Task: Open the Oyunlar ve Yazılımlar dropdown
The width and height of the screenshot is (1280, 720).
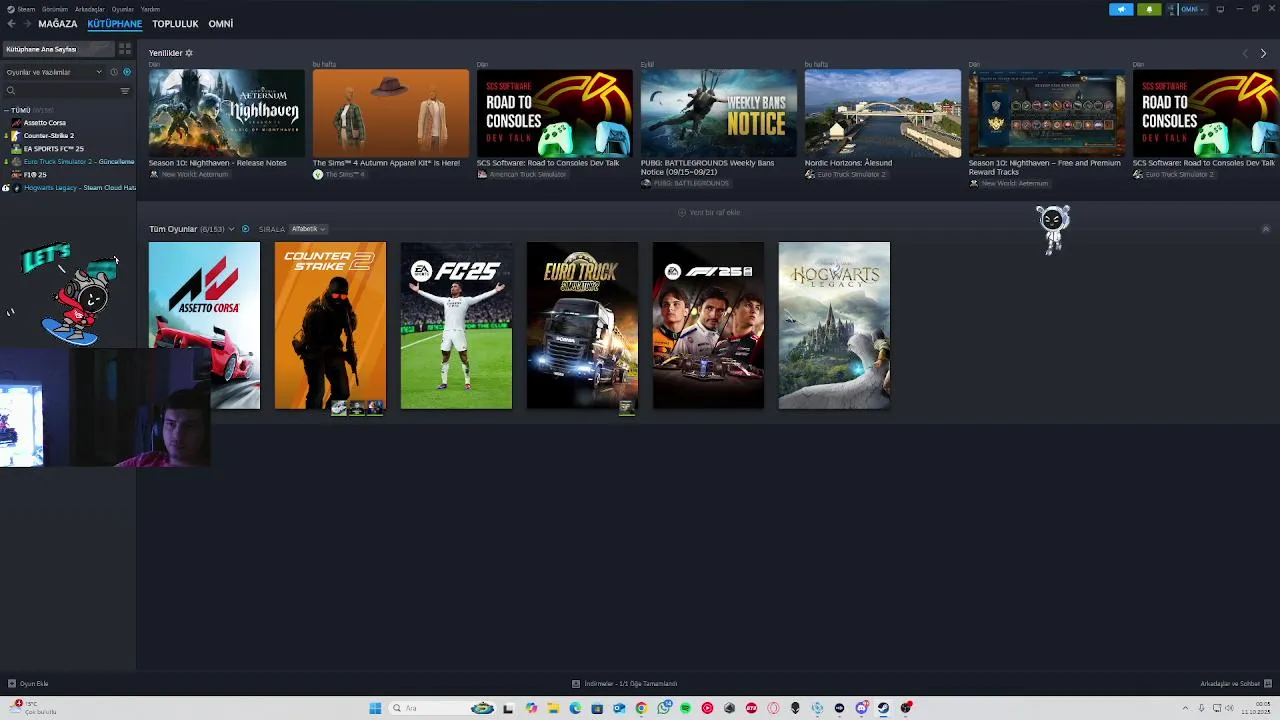Action: coord(54,72)
